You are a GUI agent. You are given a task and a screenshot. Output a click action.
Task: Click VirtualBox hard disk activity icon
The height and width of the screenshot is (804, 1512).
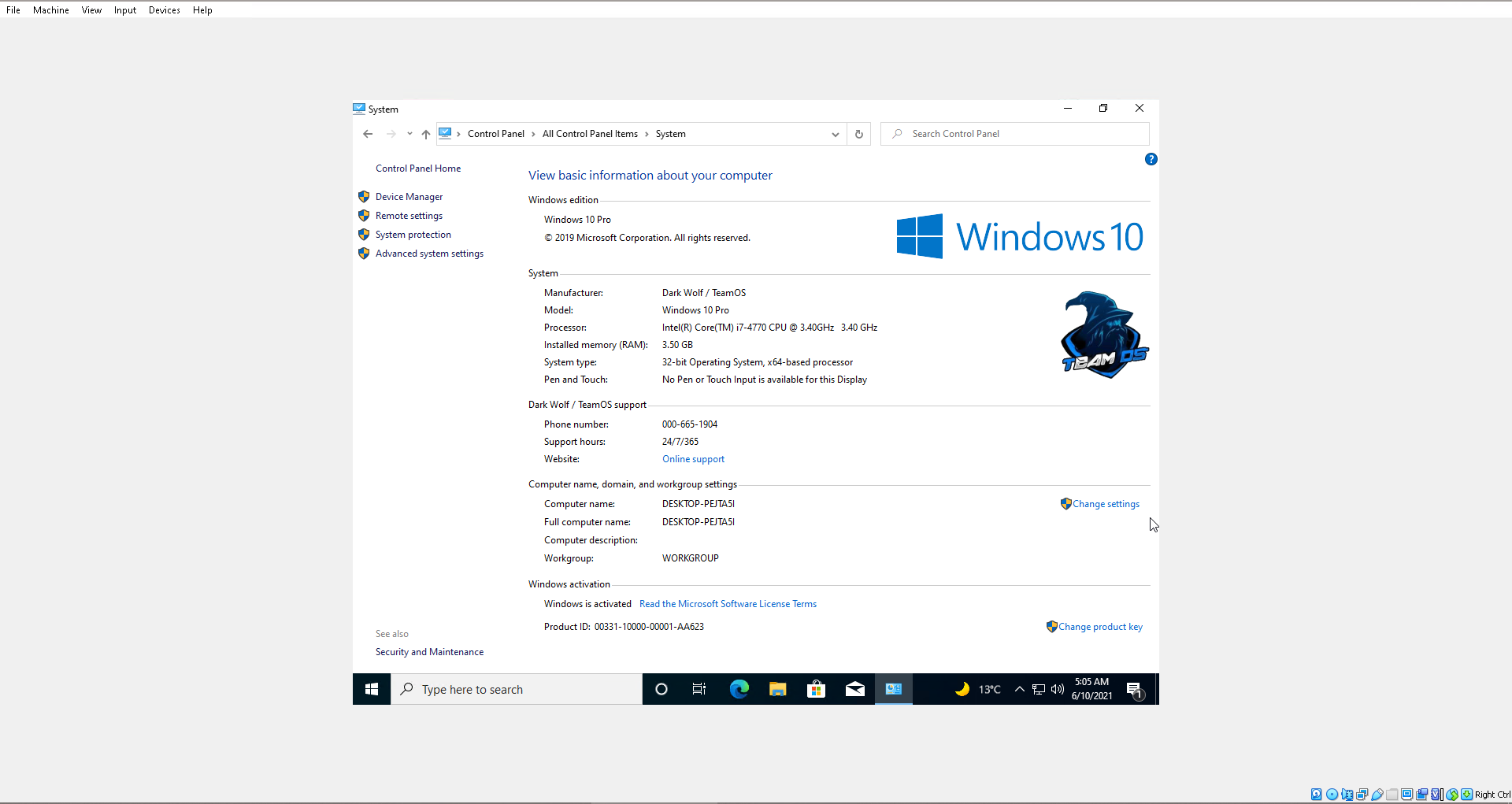(1316, 795)
